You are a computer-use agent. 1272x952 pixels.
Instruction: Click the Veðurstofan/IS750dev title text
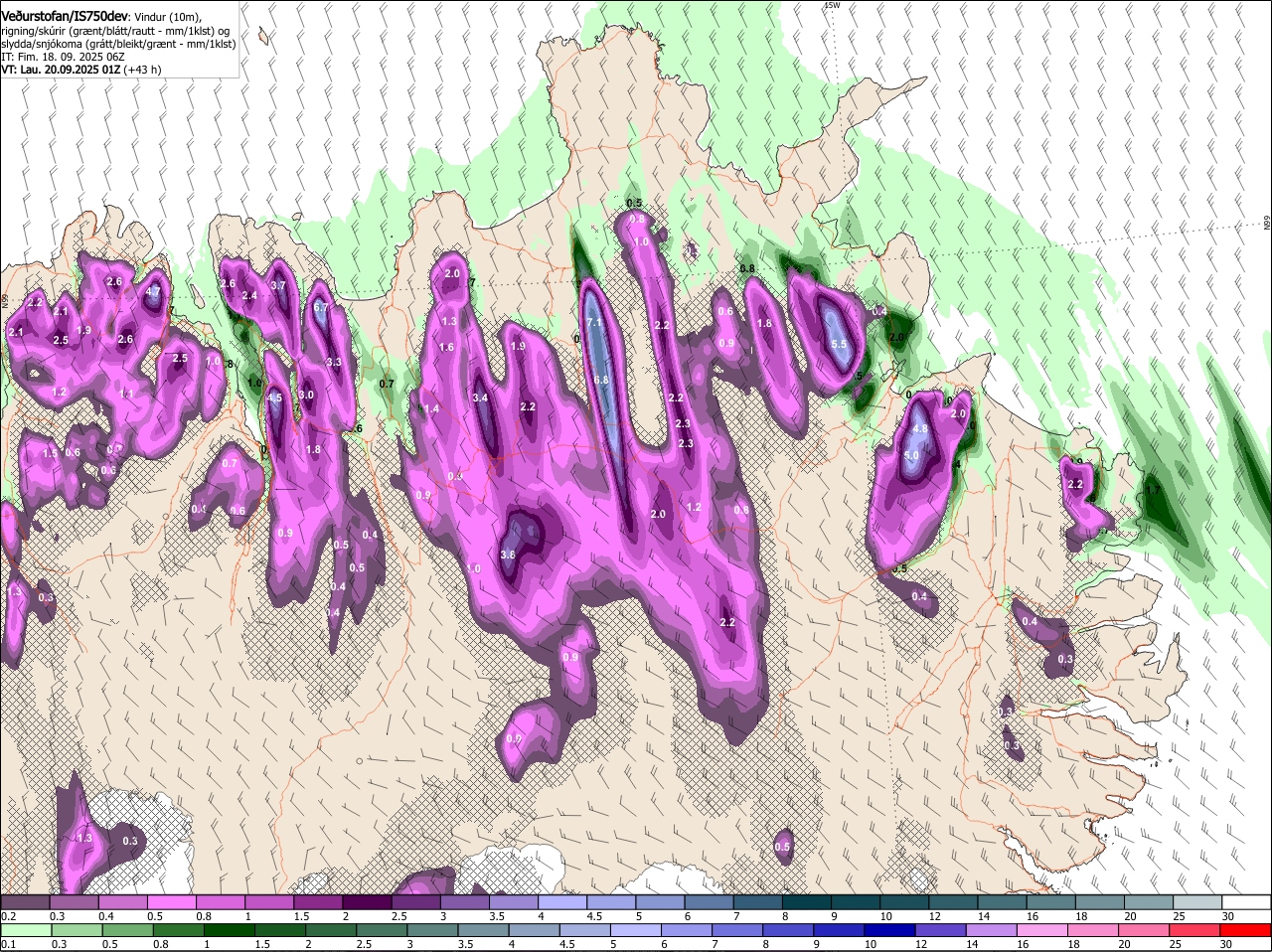click(65, 17)
